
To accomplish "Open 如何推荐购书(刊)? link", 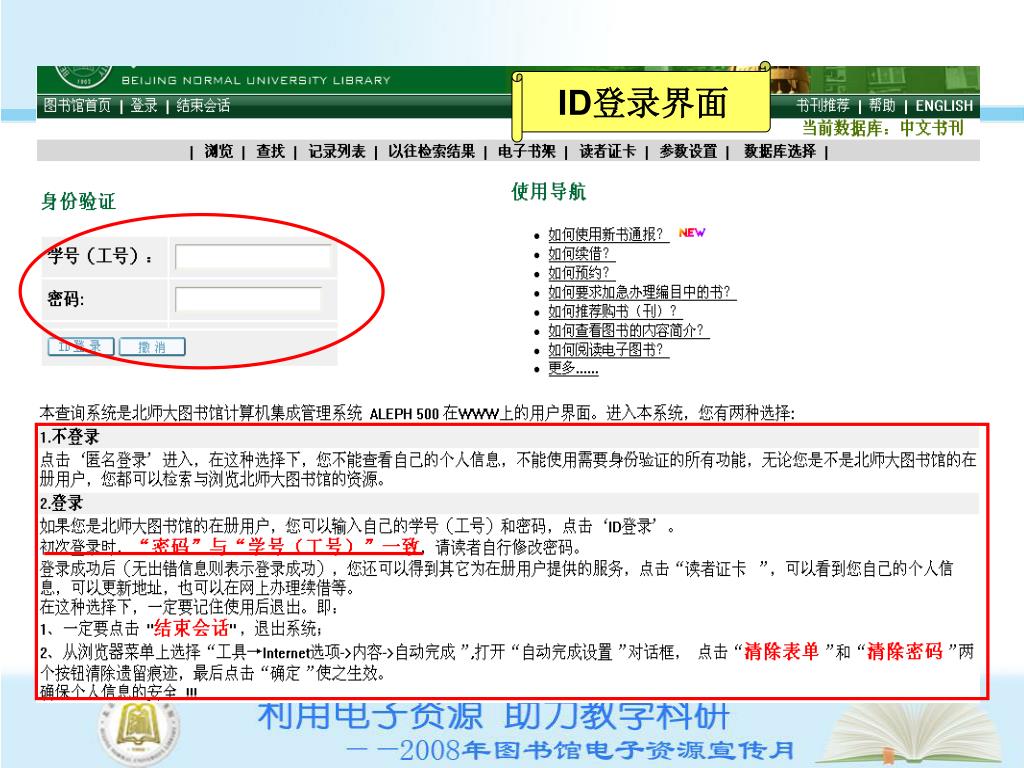I will (615, 311).
